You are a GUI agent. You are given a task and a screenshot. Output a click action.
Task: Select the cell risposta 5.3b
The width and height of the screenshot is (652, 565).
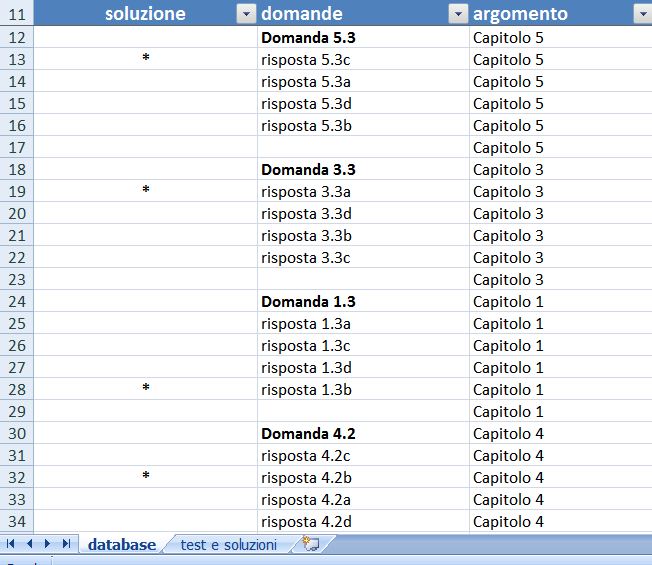(363, 126)
